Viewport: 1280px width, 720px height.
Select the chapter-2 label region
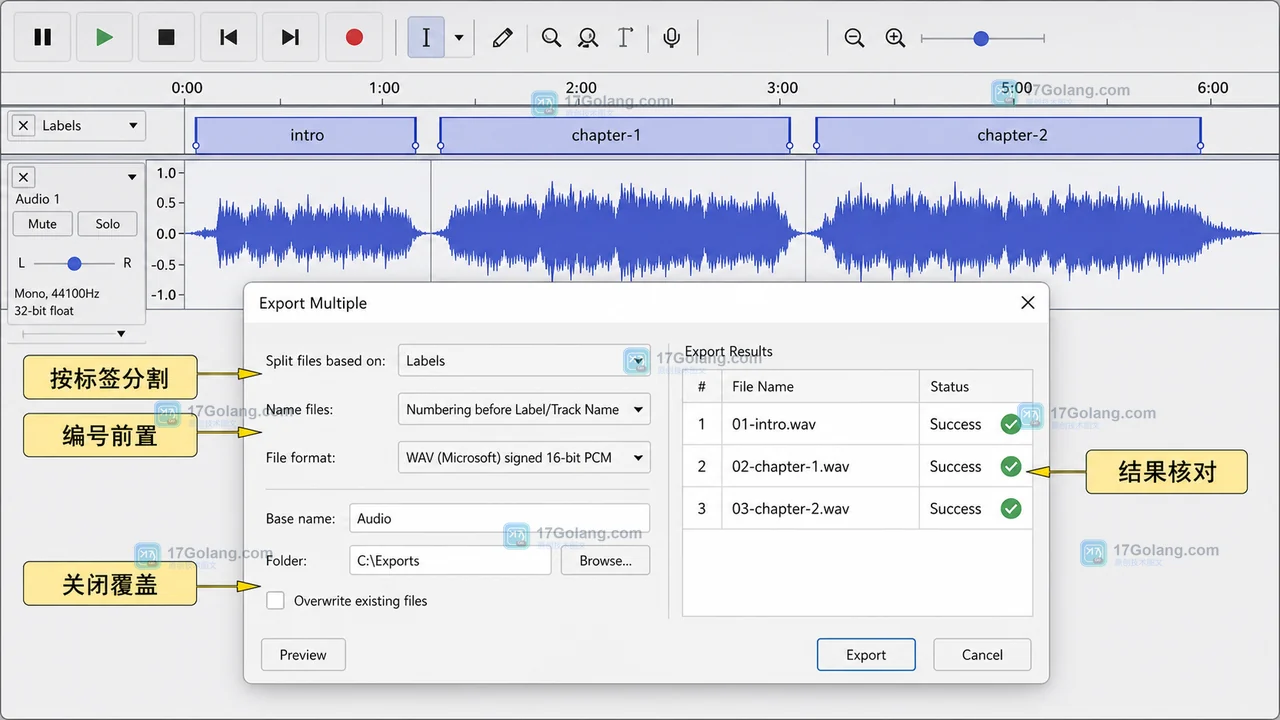coord(1008,135)
